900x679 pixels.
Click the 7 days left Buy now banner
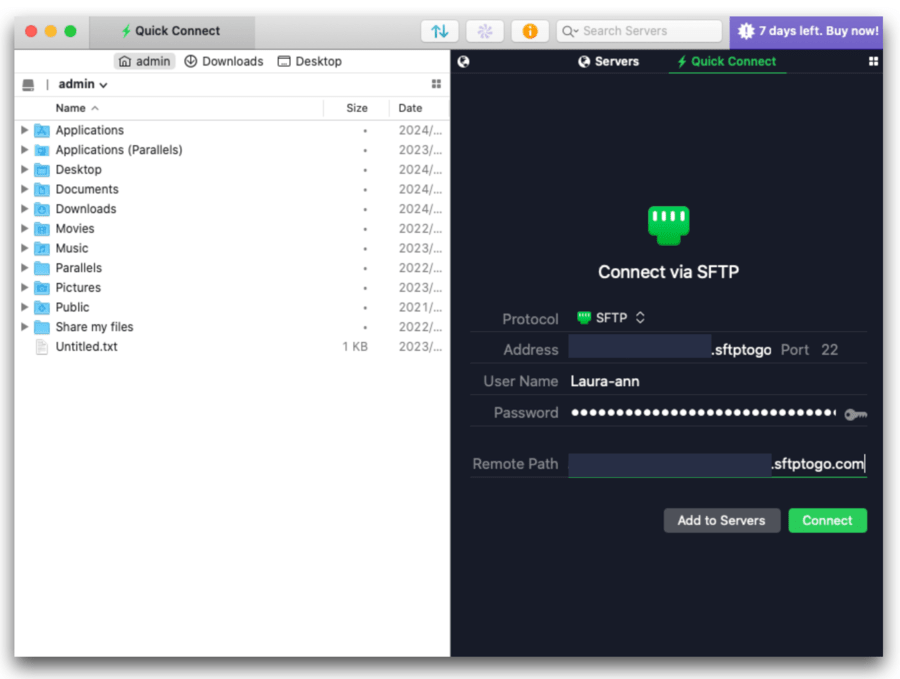click(808, 31)
